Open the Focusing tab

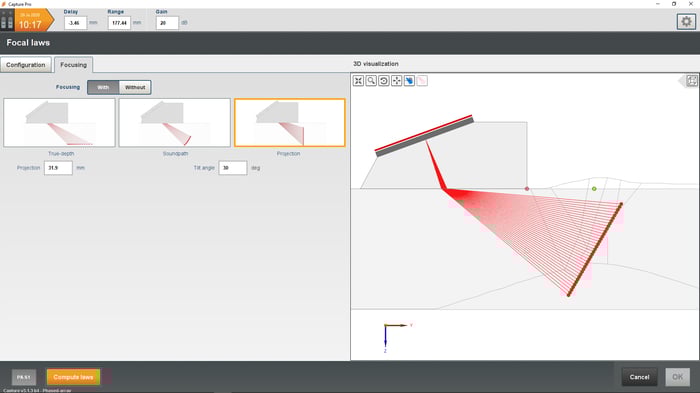[x=74, y=65]
